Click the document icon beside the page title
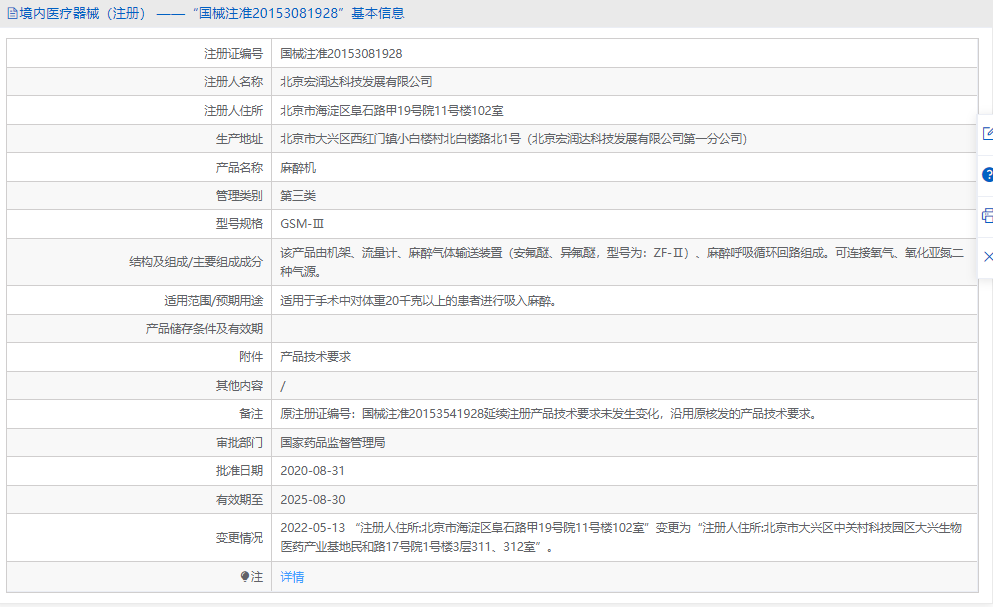 click(12, 13)
